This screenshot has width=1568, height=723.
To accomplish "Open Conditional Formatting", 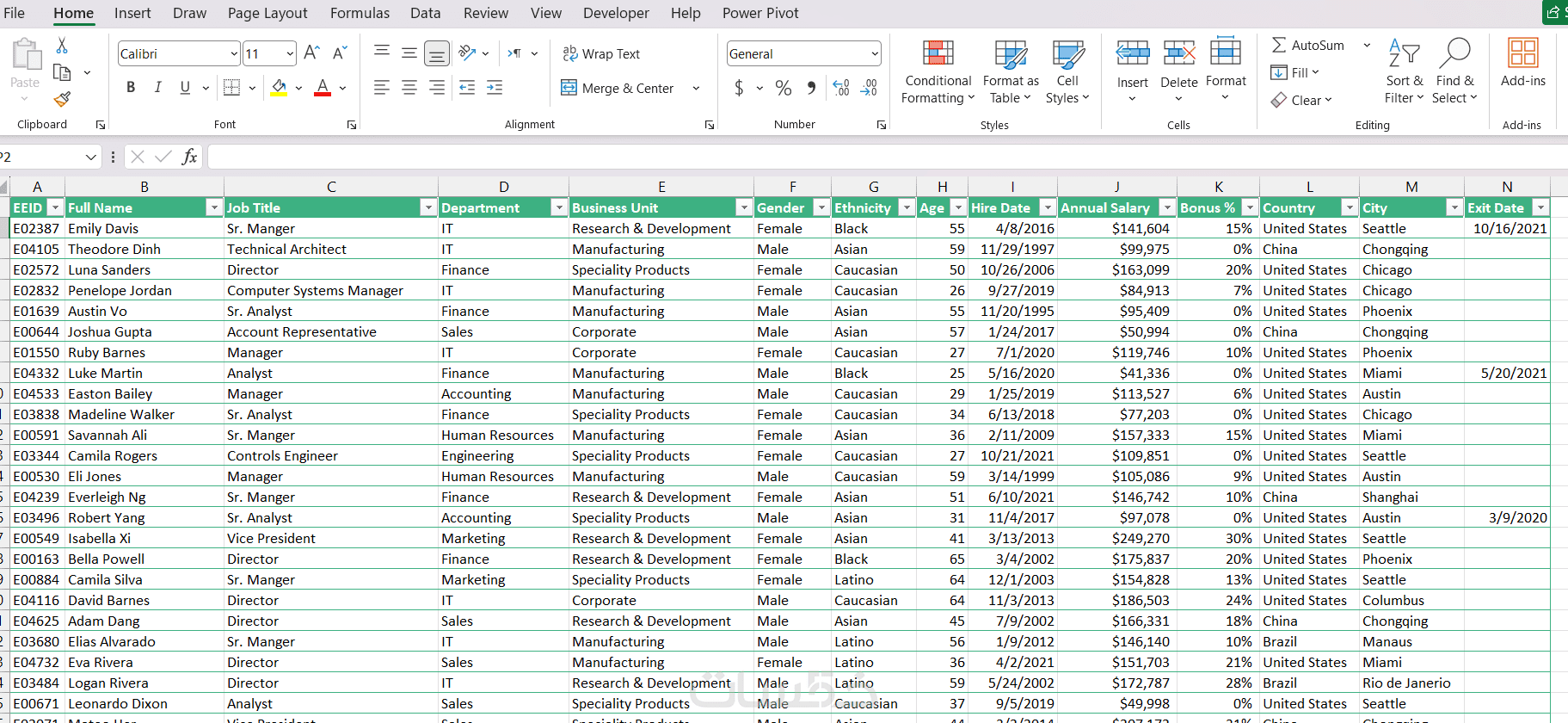I will point(938,72).
